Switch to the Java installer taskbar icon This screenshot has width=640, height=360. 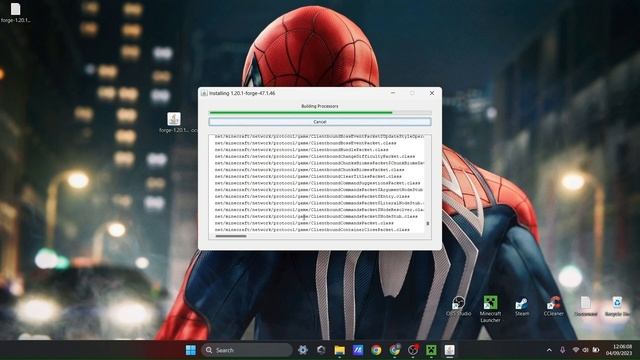pos(449,350)
